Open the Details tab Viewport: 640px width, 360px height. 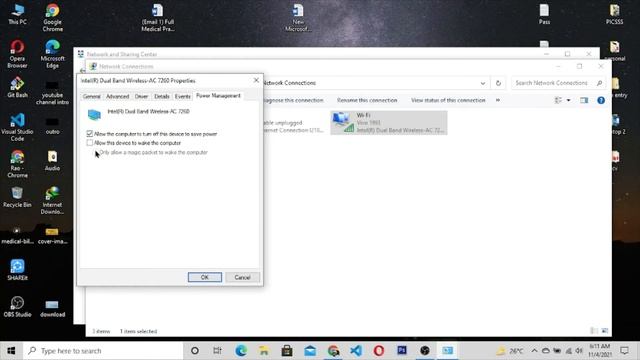162,96
